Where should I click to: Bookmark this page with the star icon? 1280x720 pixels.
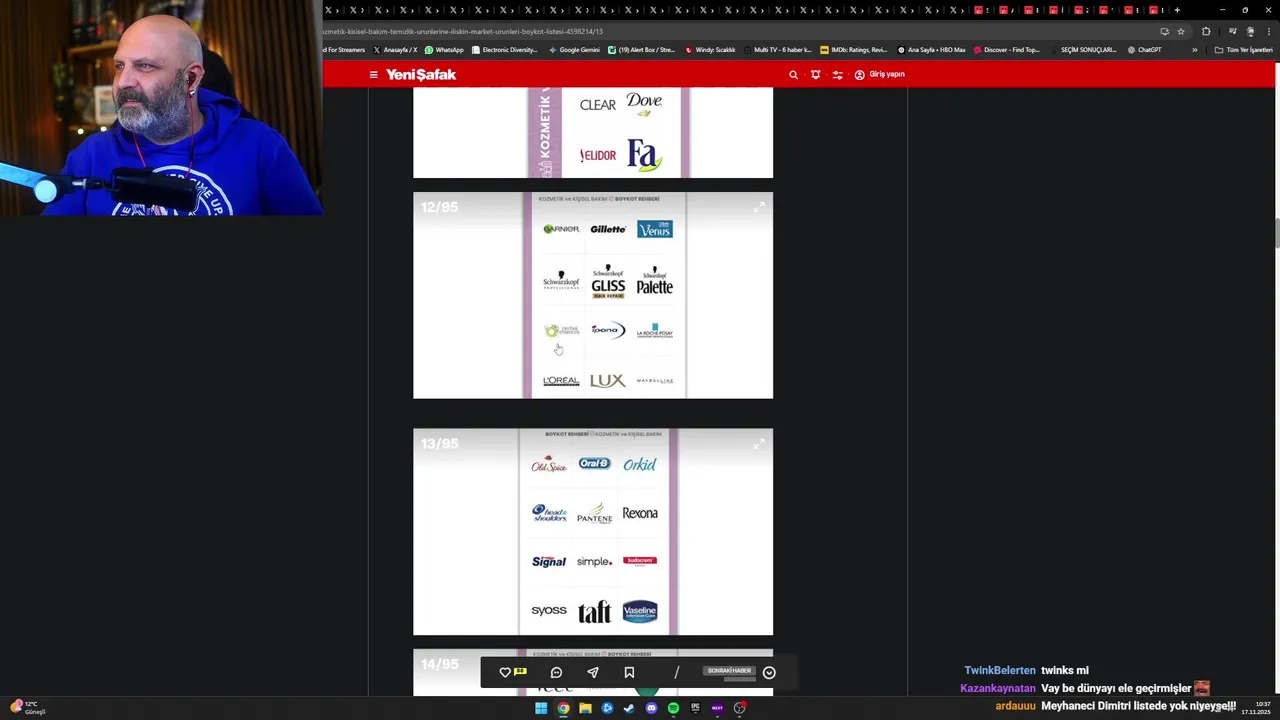pyautogui.click(x=1180, y=31)
